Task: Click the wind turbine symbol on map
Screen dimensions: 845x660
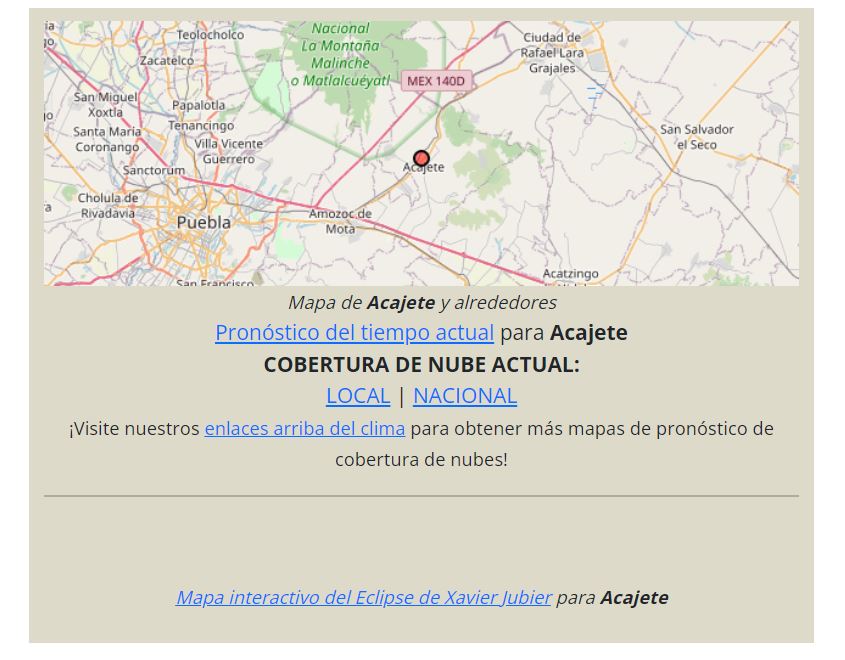Action: (596, 95)
